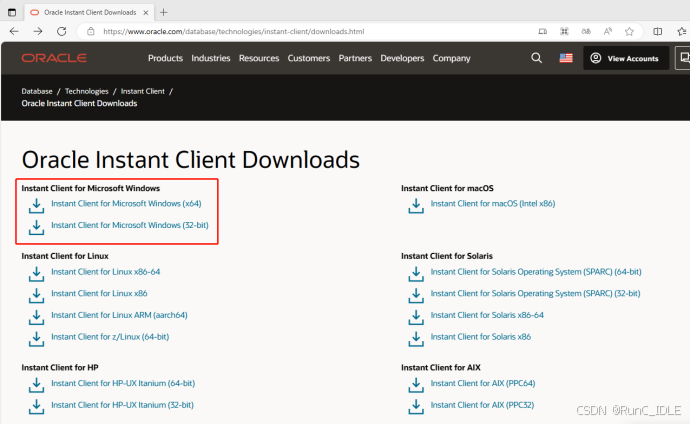Open Instant Client for Microsoft Windows (x64) link
The height and width of the screenshot is (424, 691).
point(126,204)
